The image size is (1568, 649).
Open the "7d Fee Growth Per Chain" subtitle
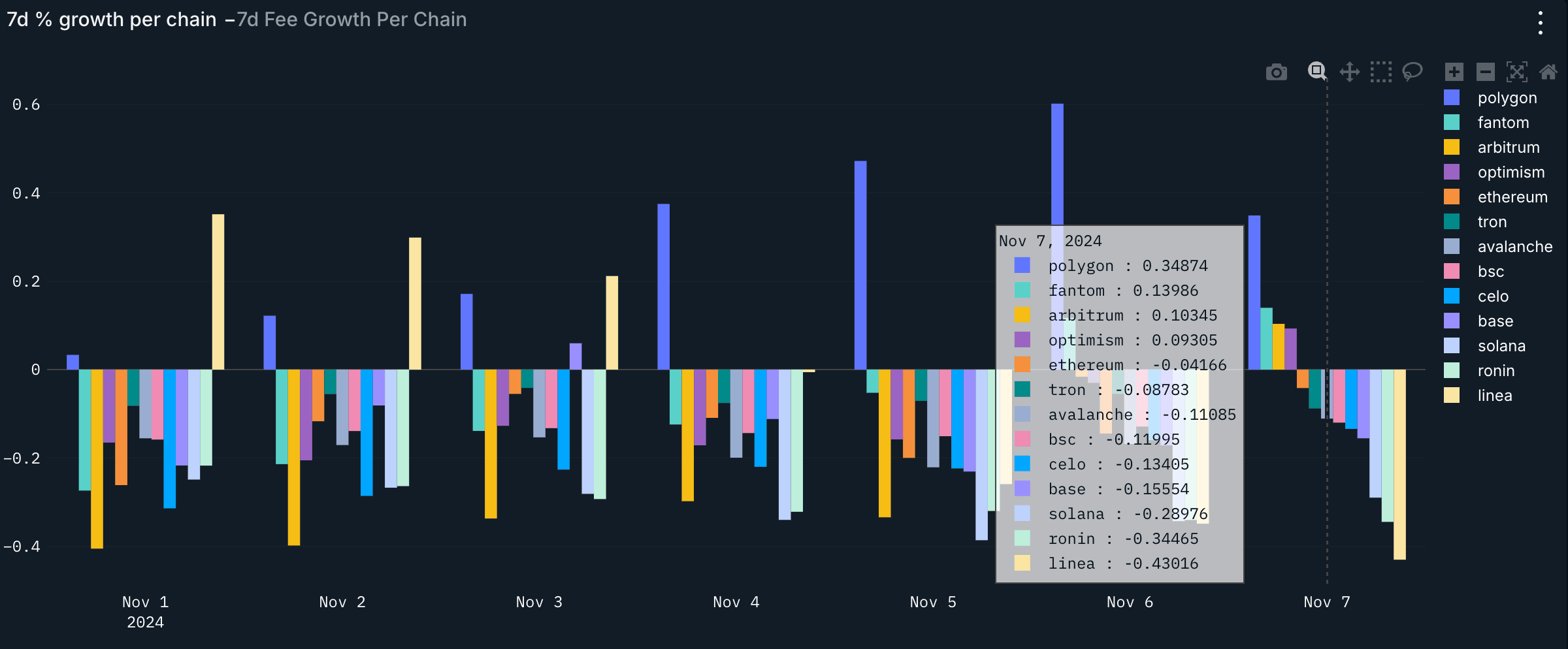pyautogui.click(x=351, y=20)
